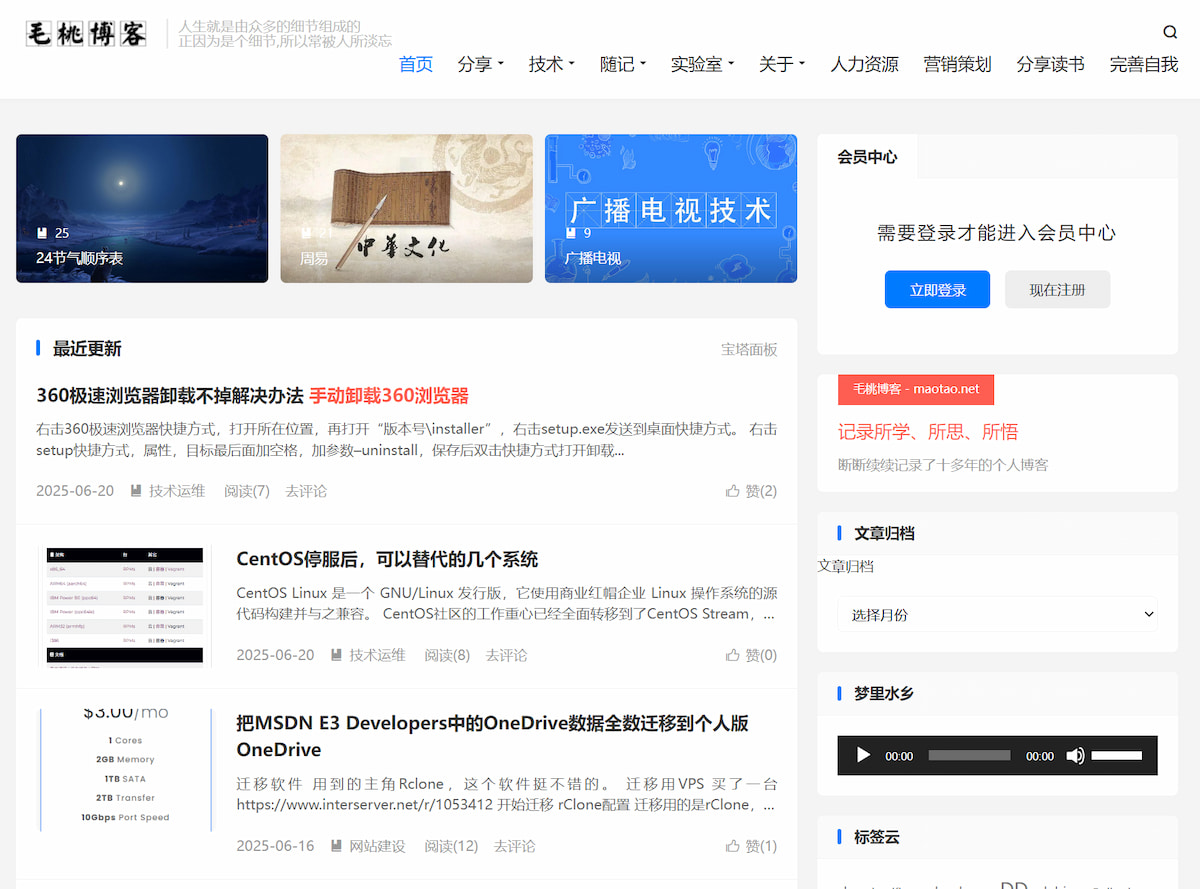
Task: Switch to the 会员中心 tab
Action: coord(868,157)
